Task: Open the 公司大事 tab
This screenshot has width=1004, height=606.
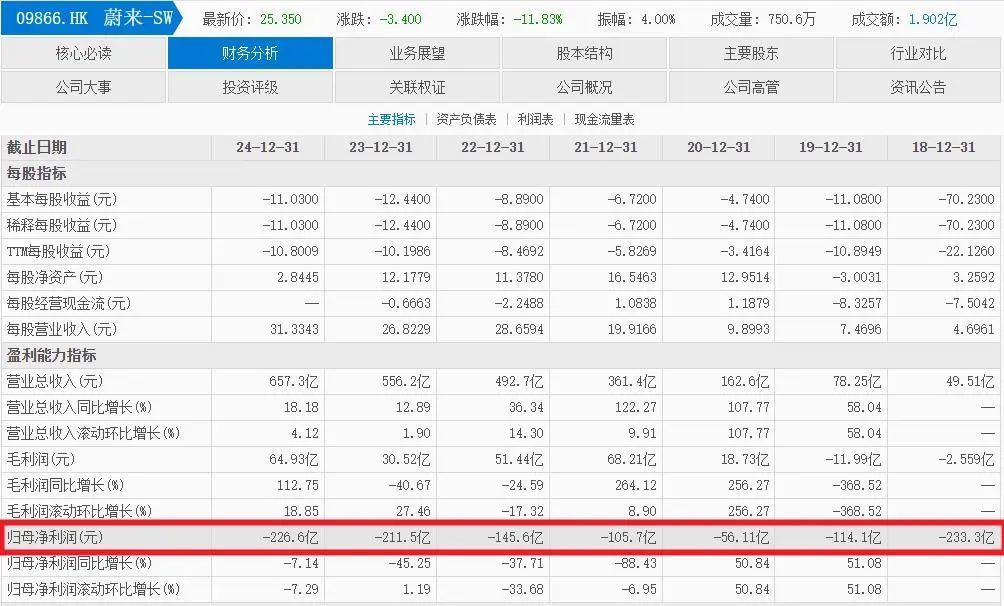Action: [x=84, y=87]
